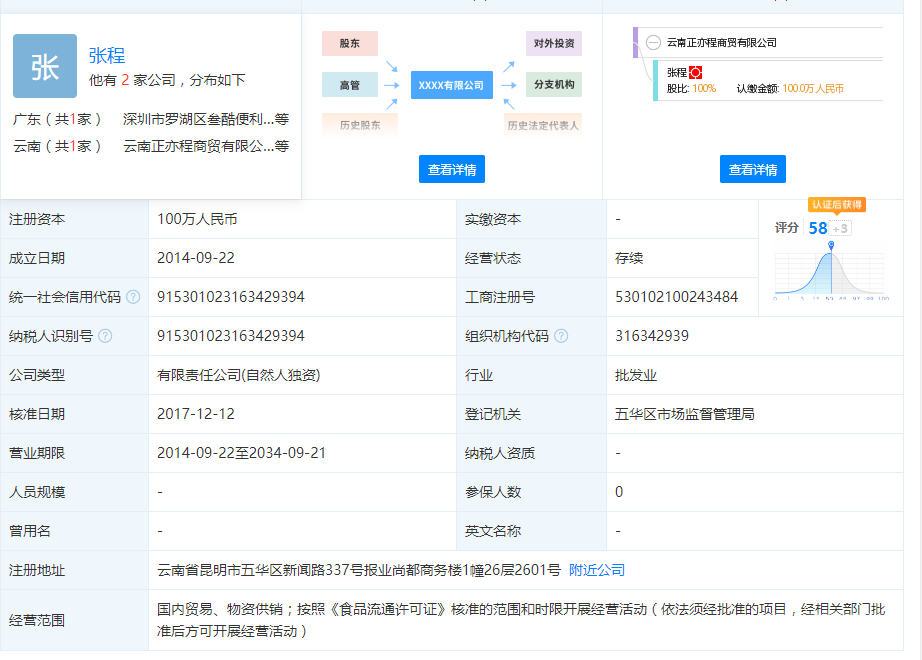Click 张程 shareholder name in the tree
The width and height of the screenshot is (922, 660).
[x=677, y=72]
